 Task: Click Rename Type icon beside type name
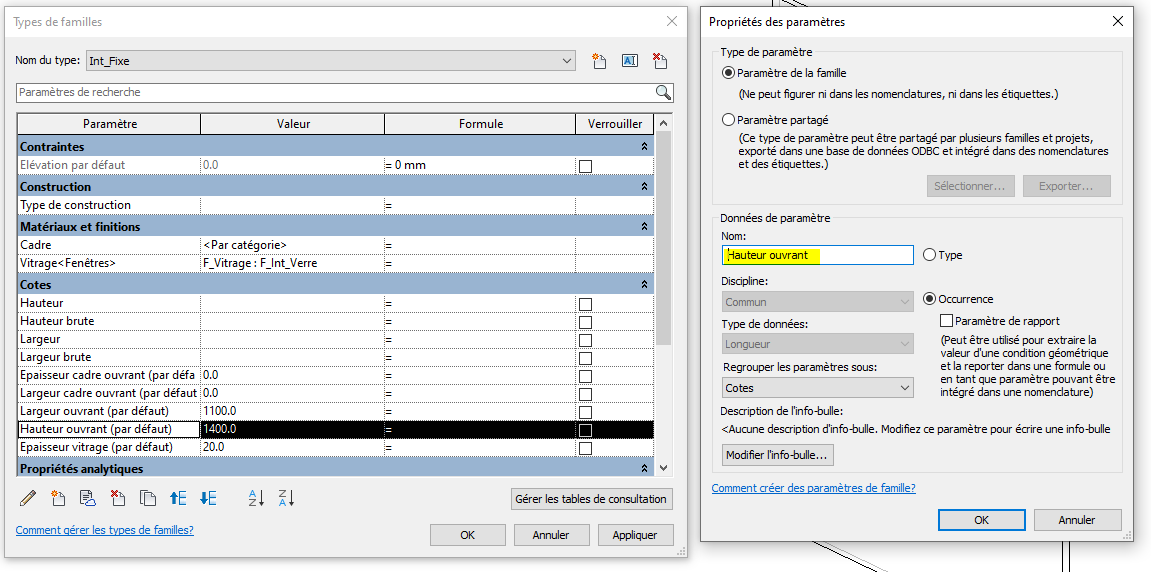(630, 61)
